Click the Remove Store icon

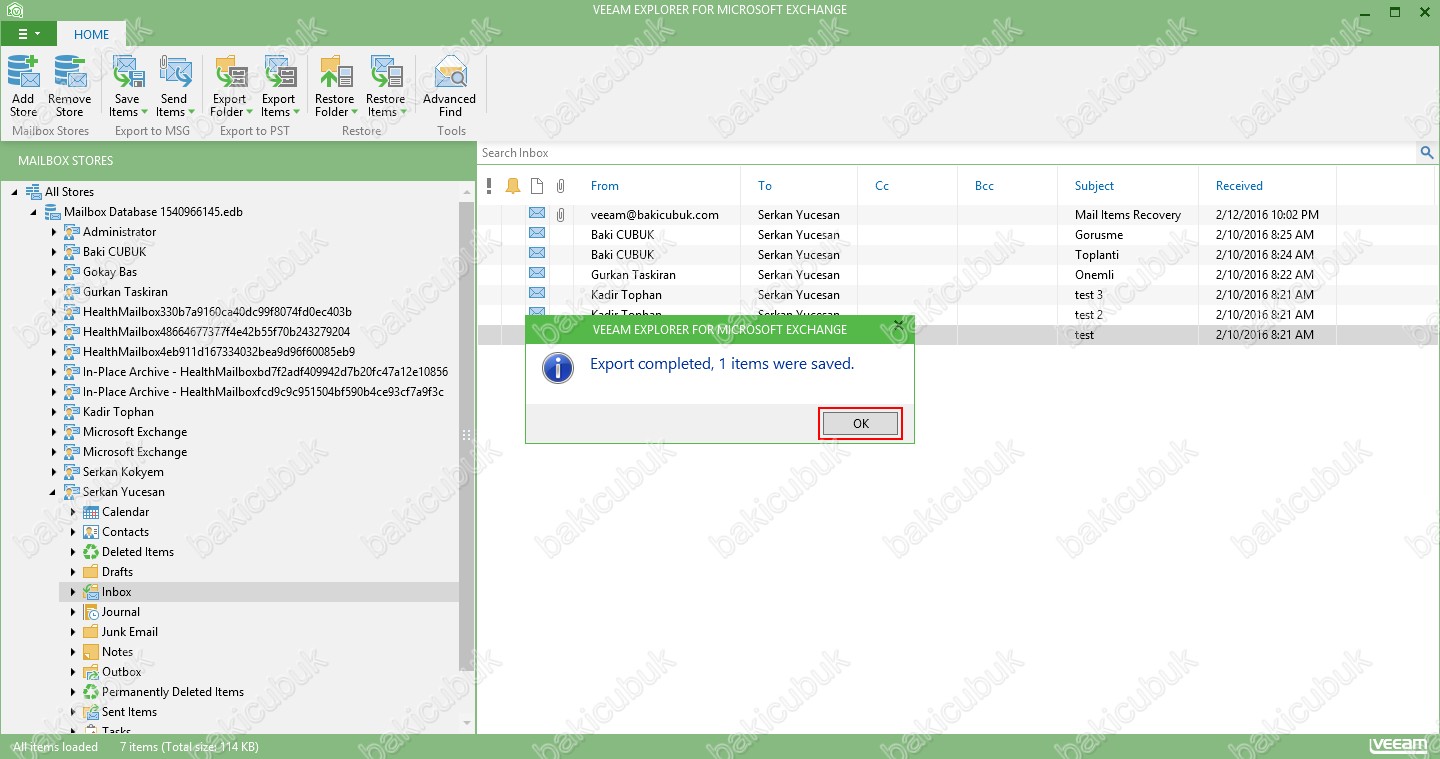pos(70,73)
